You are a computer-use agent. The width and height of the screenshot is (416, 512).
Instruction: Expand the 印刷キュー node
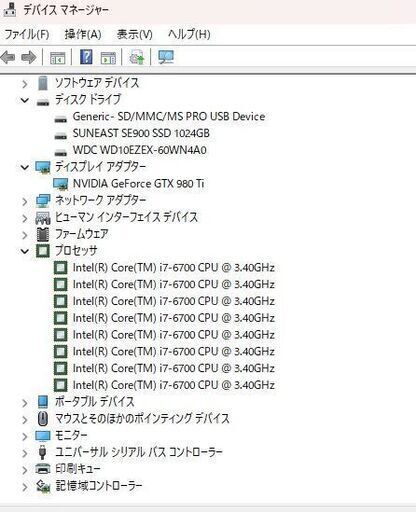pyautogui.click(x=24, y=470)
